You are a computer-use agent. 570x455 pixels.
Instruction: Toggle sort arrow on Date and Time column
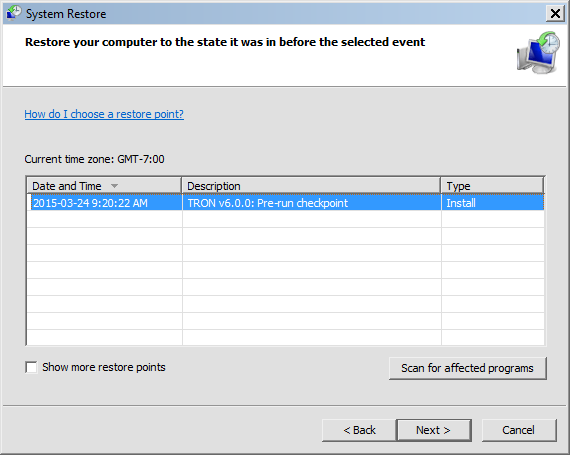pyautogui.click(x=115, y=186)
